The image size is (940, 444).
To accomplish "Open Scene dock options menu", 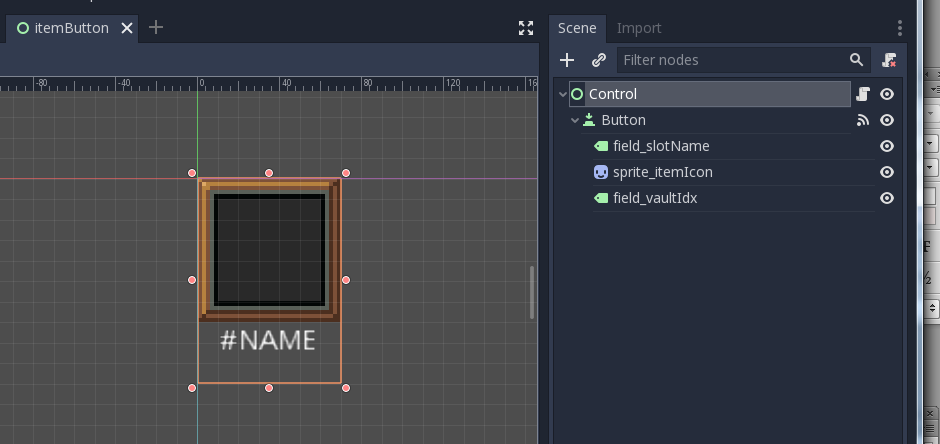I will click(x=899, y=28).
